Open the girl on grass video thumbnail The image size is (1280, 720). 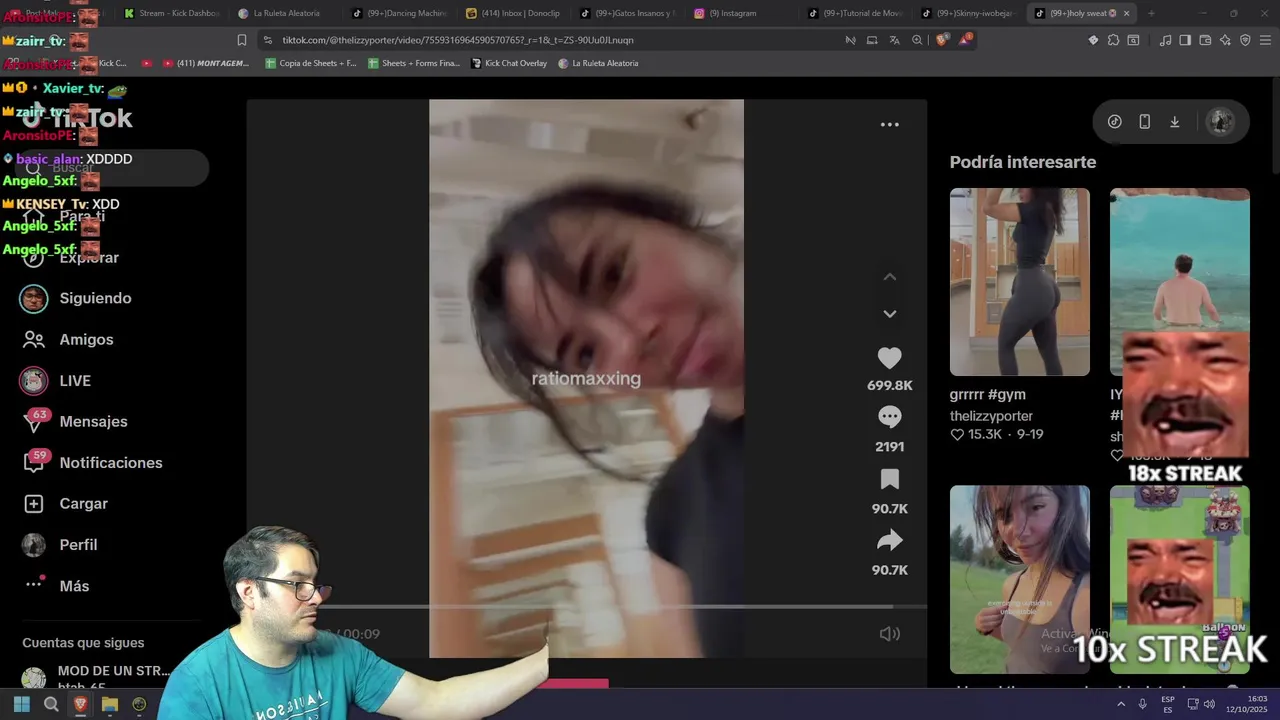coord(1019,580)
